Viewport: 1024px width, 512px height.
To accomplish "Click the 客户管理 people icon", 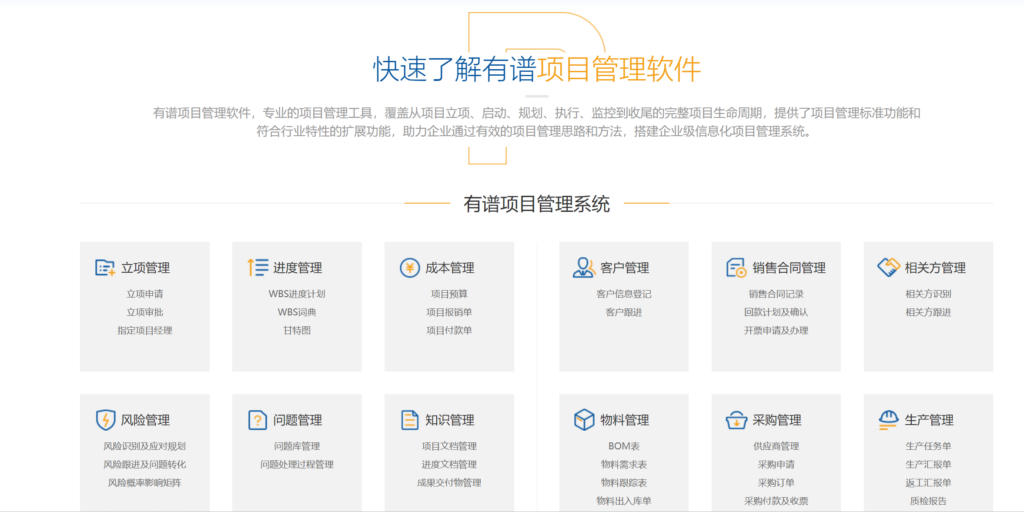I will (584, 267).
